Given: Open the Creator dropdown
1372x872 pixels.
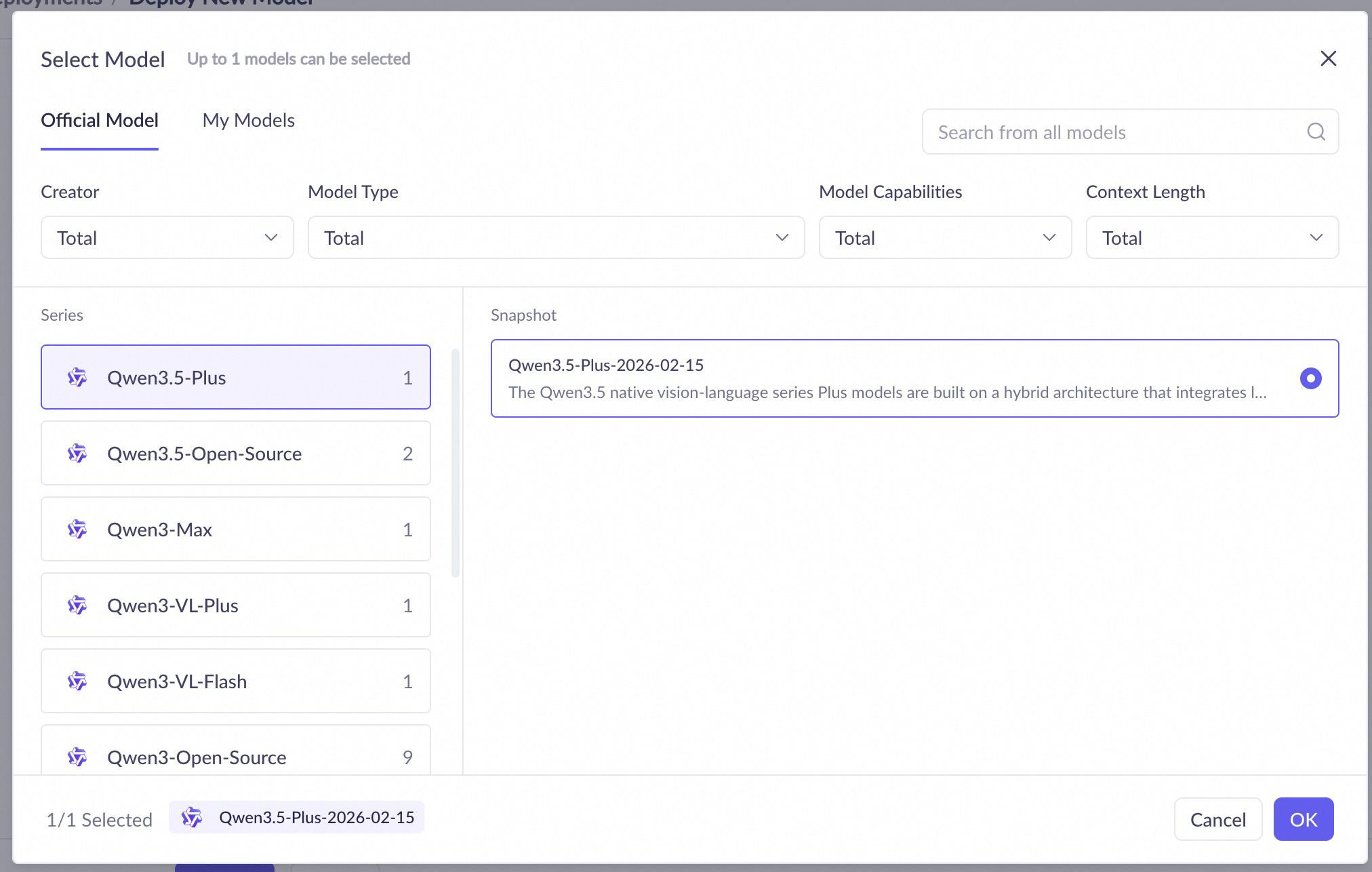Looking at the screenshot, I should coord(167,237).
